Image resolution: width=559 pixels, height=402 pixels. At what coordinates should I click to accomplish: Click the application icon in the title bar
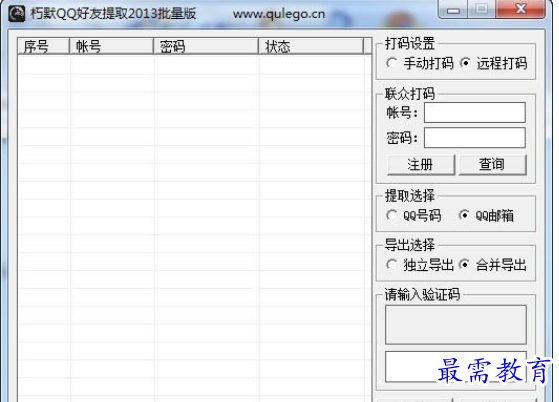click(x=16, y=14)
